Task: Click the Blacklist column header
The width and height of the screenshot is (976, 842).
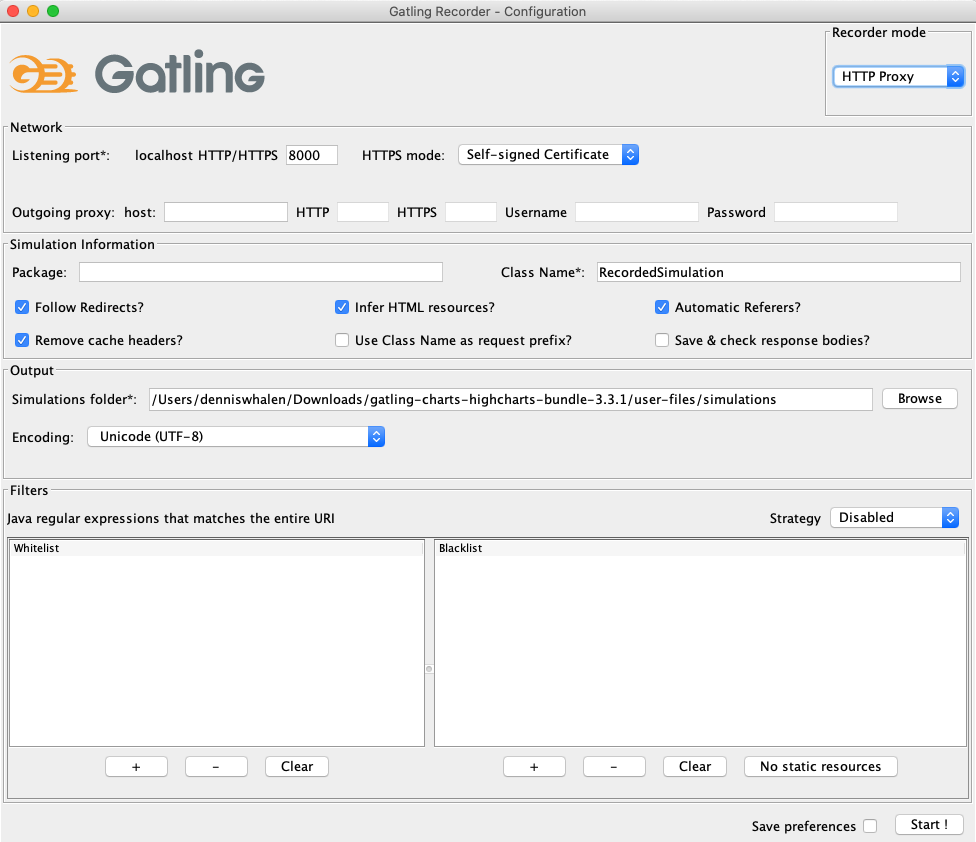Action: click(700, 548)
